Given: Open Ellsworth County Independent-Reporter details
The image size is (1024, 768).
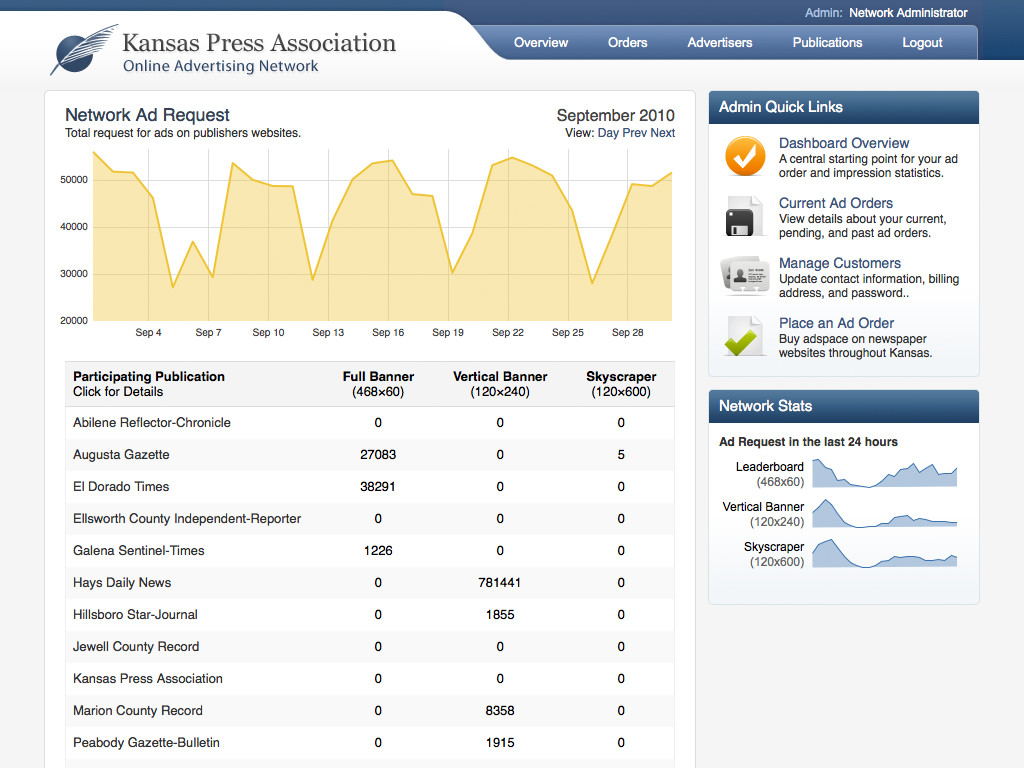Looking at the screenshot, I should [187, 519].
